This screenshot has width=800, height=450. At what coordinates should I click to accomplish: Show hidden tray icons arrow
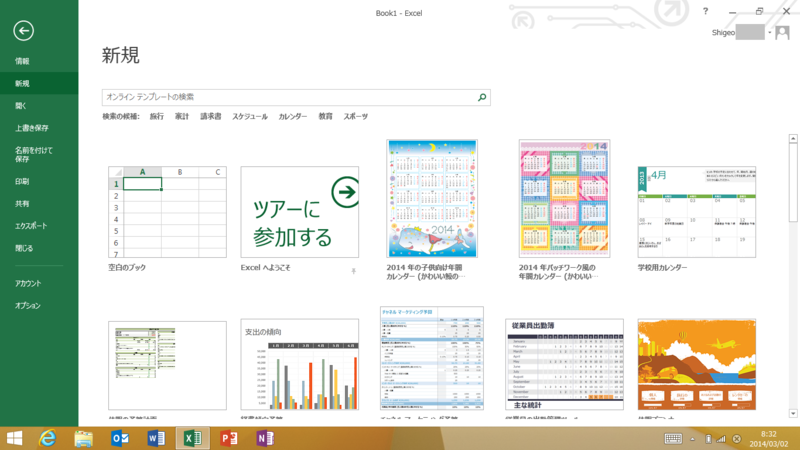coord(692,439)
